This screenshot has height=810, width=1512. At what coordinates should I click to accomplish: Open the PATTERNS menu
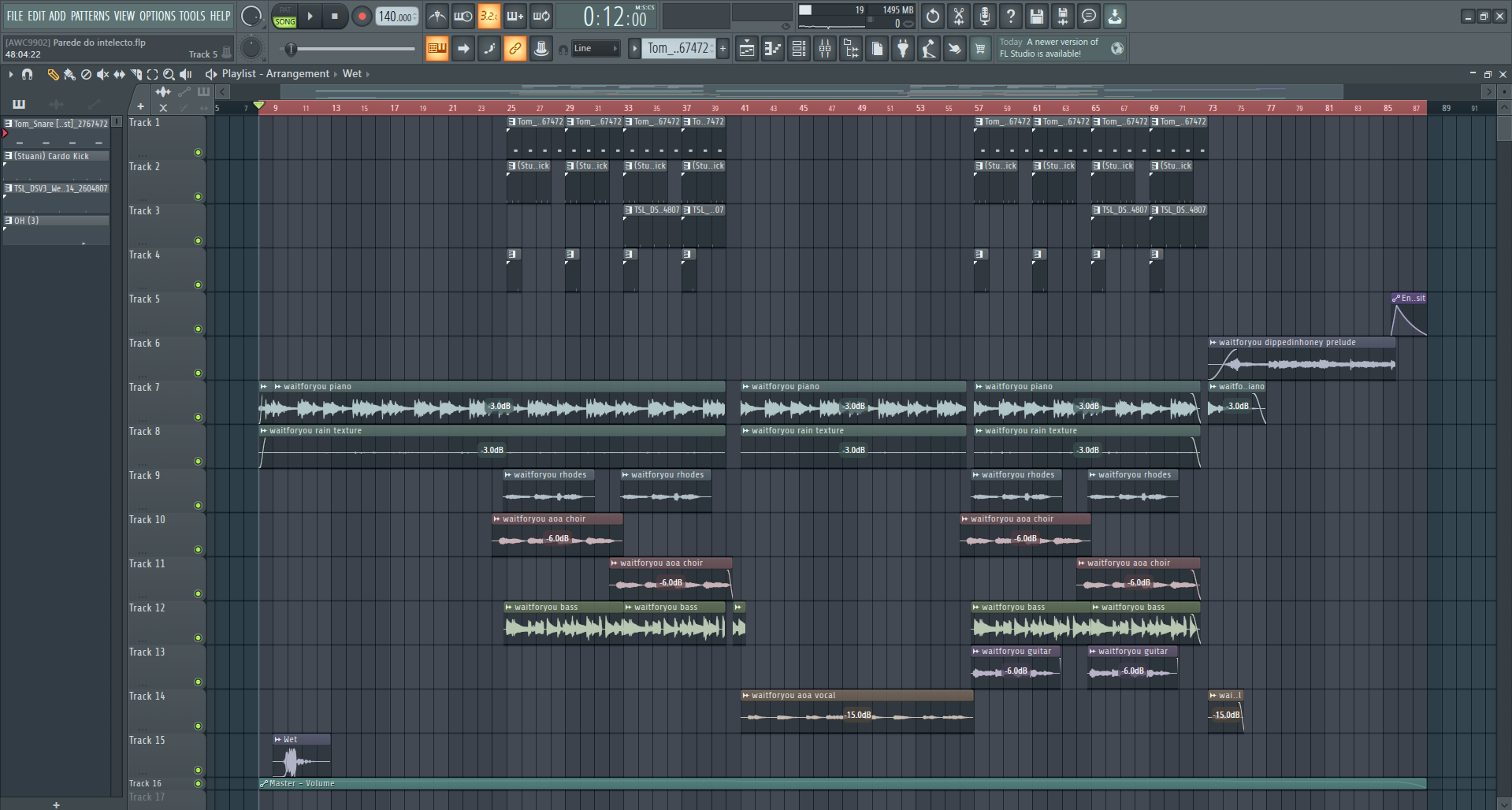(90, 16)
